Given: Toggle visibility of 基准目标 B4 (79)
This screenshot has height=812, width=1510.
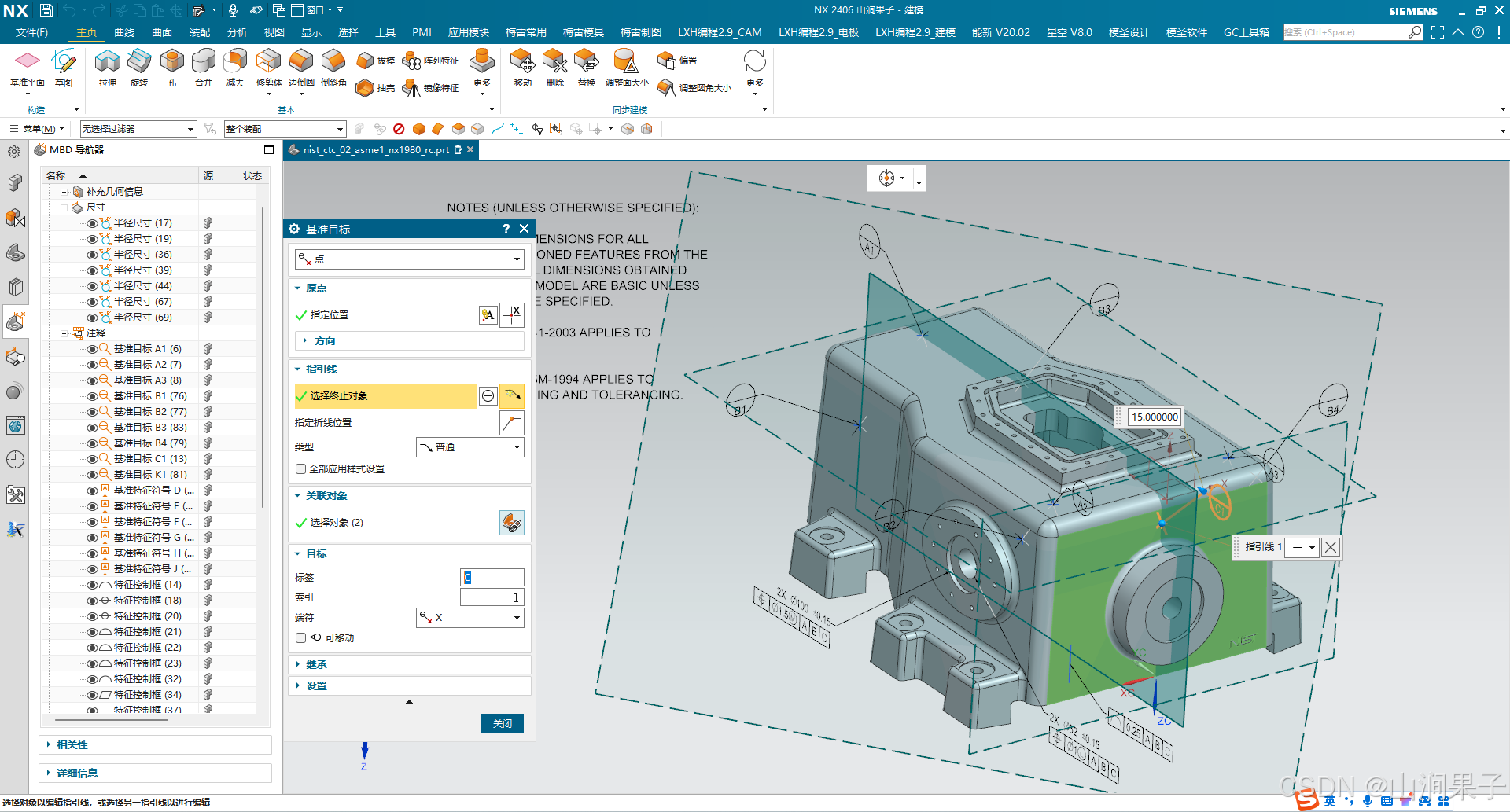Looking at the screenshot, I should click(92, 443).
